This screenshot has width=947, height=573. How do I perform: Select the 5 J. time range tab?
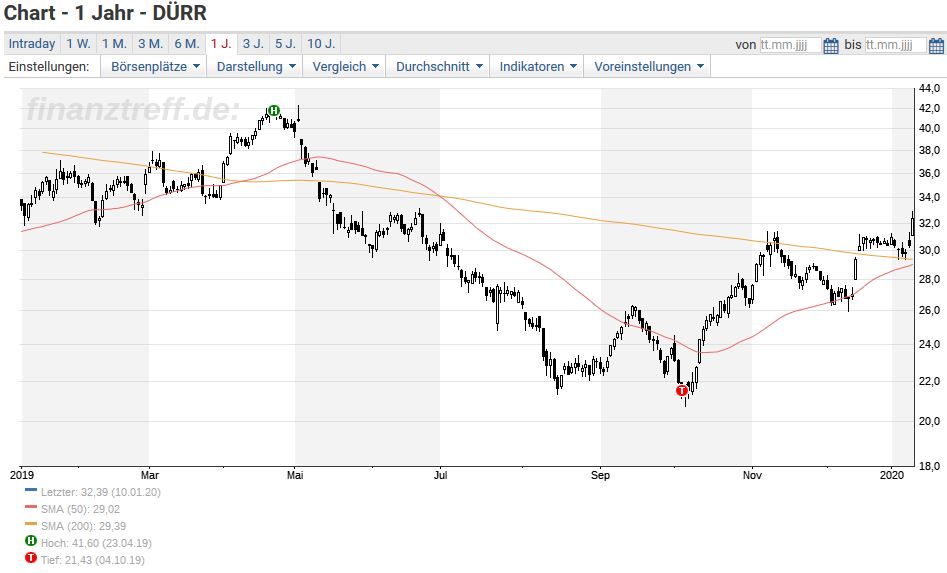coord(285,43)
